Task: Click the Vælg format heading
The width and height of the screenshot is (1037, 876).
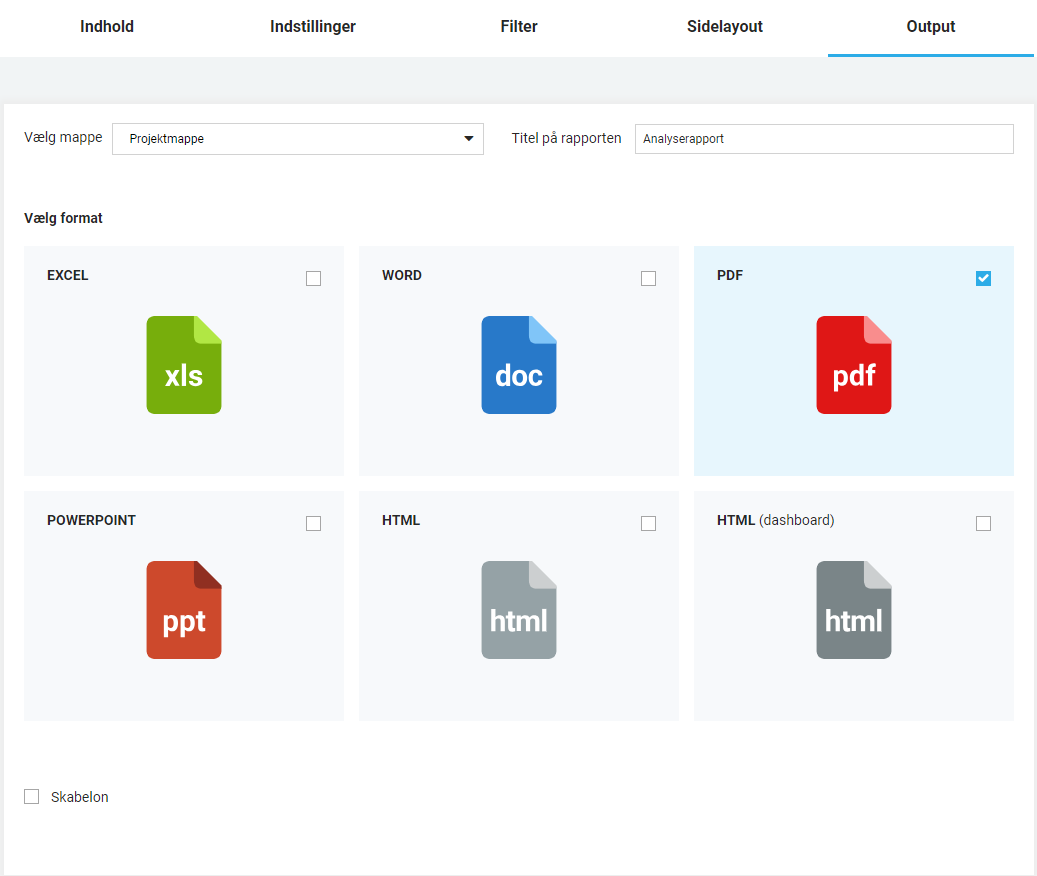Action: click(63, 218)
